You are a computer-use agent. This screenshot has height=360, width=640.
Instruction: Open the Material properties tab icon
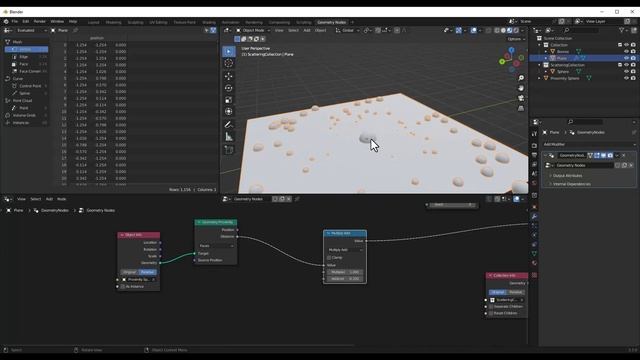point(534,263)
